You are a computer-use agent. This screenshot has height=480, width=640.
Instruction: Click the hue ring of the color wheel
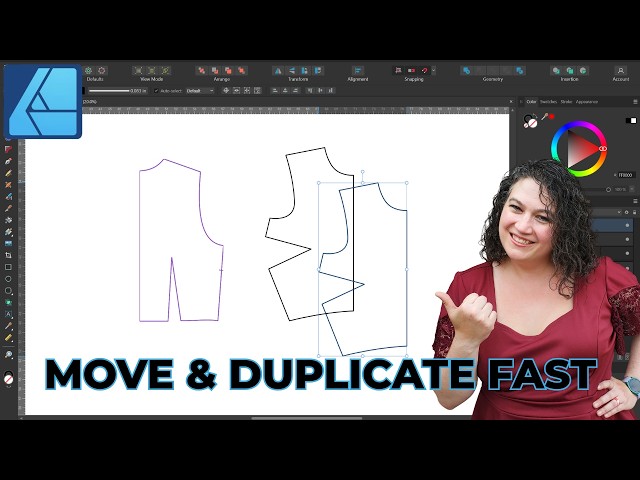pos(578,124)
